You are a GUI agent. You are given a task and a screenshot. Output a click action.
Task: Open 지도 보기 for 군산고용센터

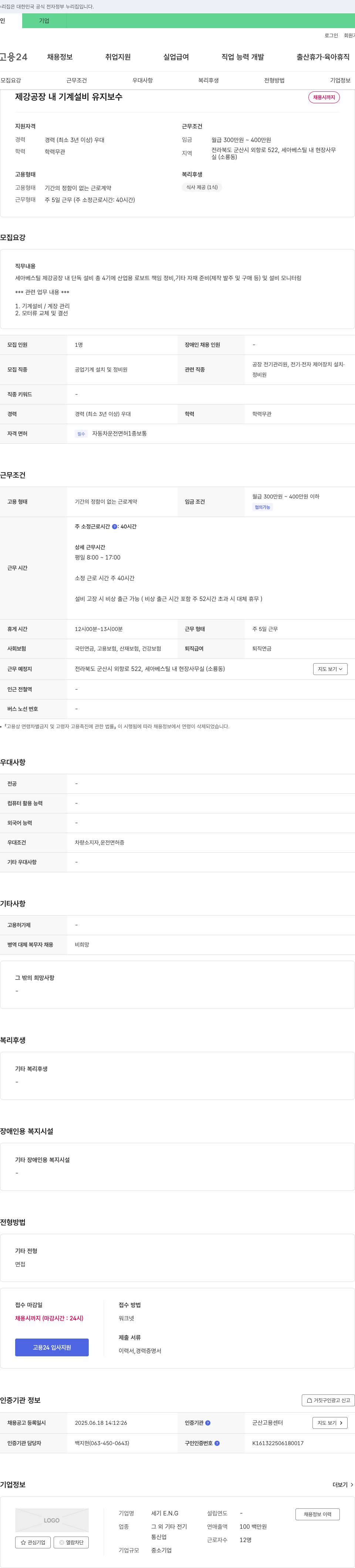coord(330,1423)
